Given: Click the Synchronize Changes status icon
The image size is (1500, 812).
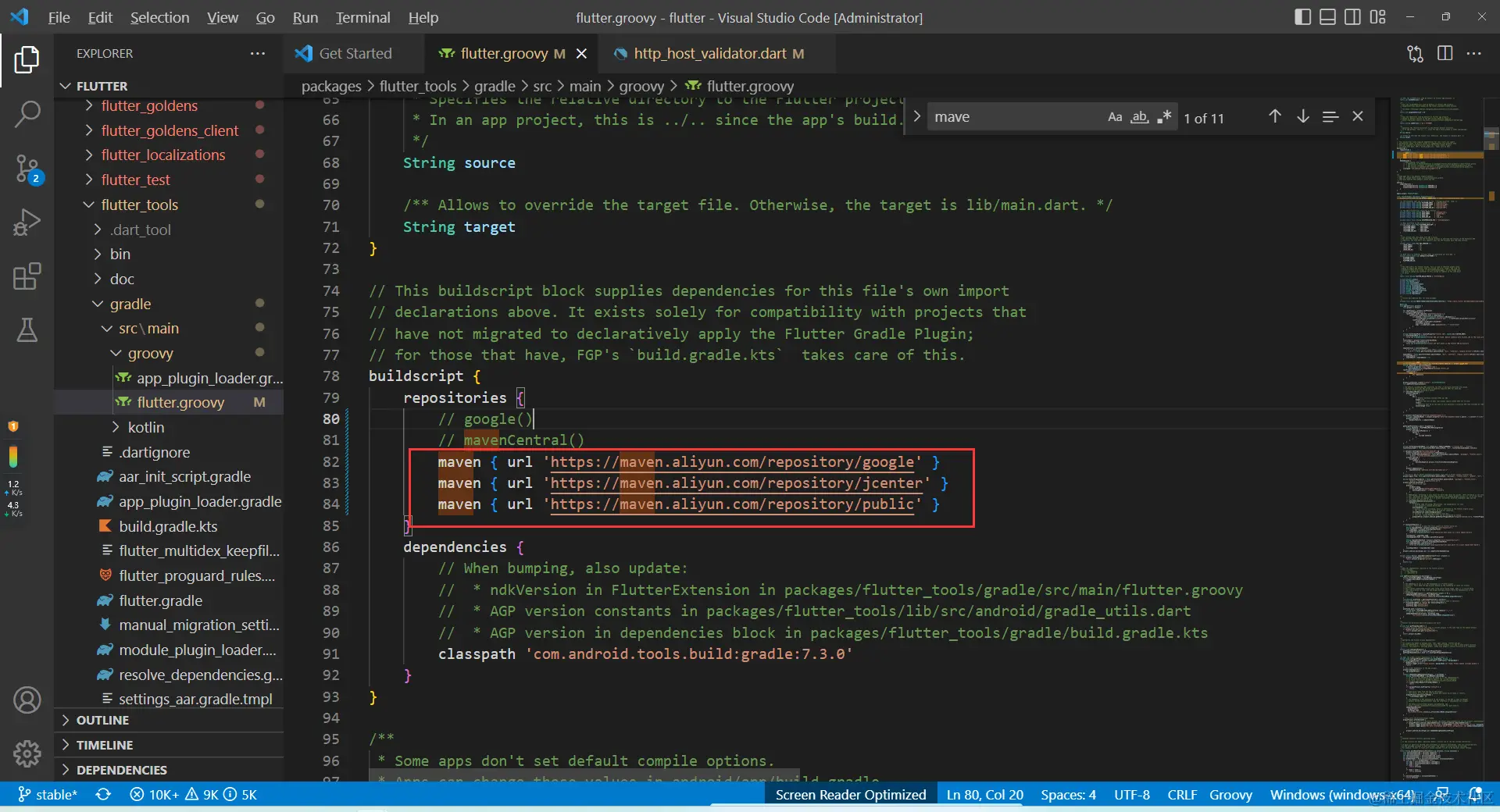Looking at the screenshot, I should click(x=103, y=795).
